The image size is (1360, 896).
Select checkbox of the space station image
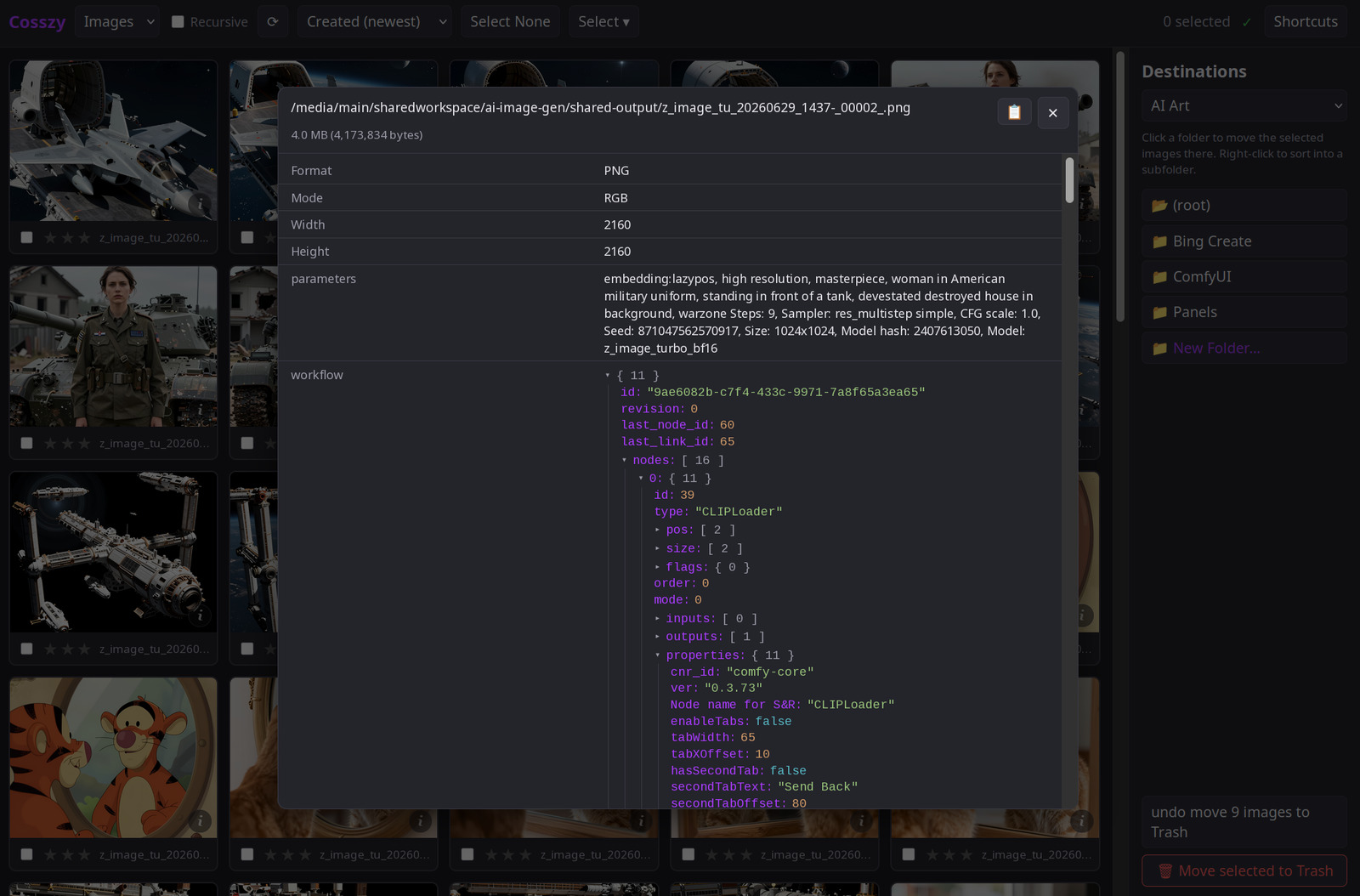[27, 649]
